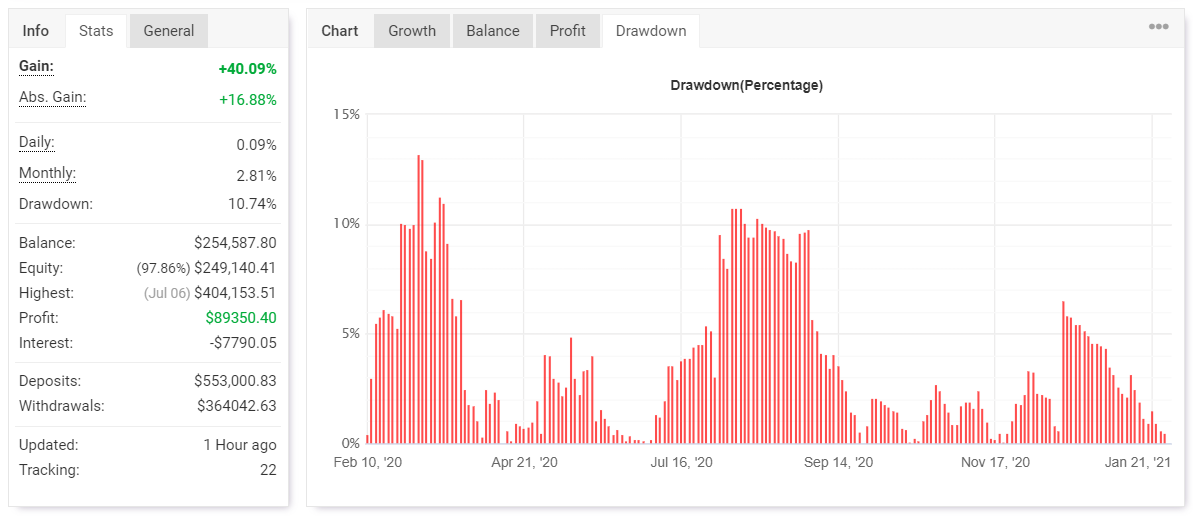
Task: Click the Monthly label
Action: 47,173
